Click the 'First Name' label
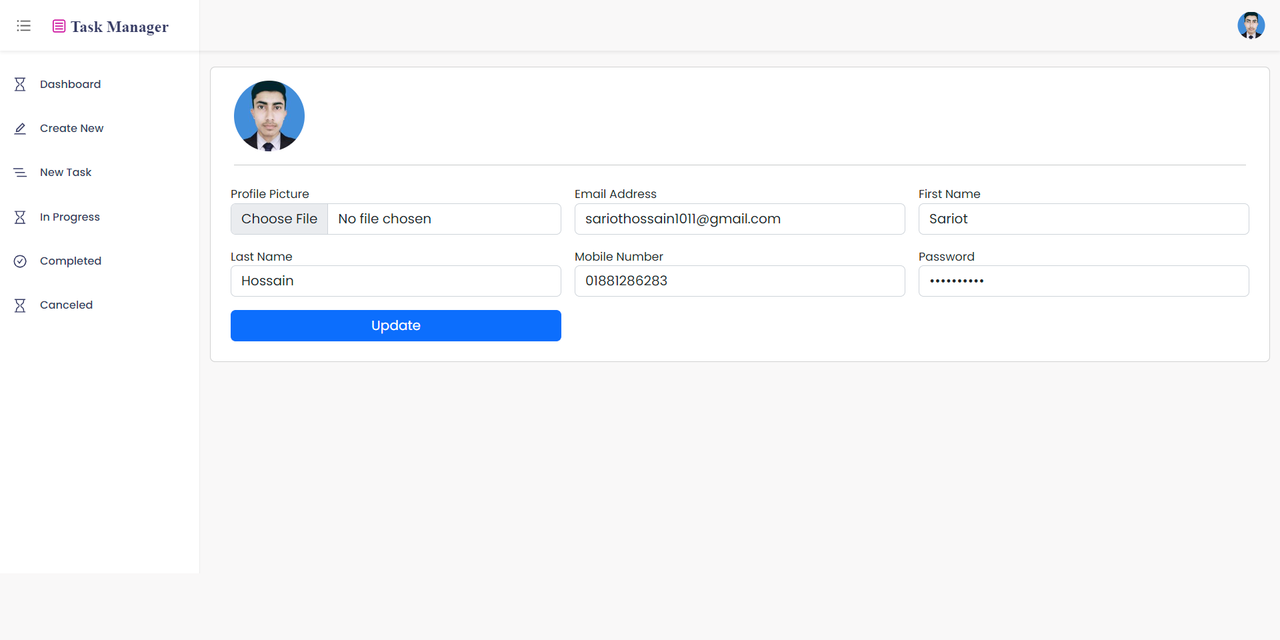The height and width of the screenshot is (640, 1280). tap(950, 194)
